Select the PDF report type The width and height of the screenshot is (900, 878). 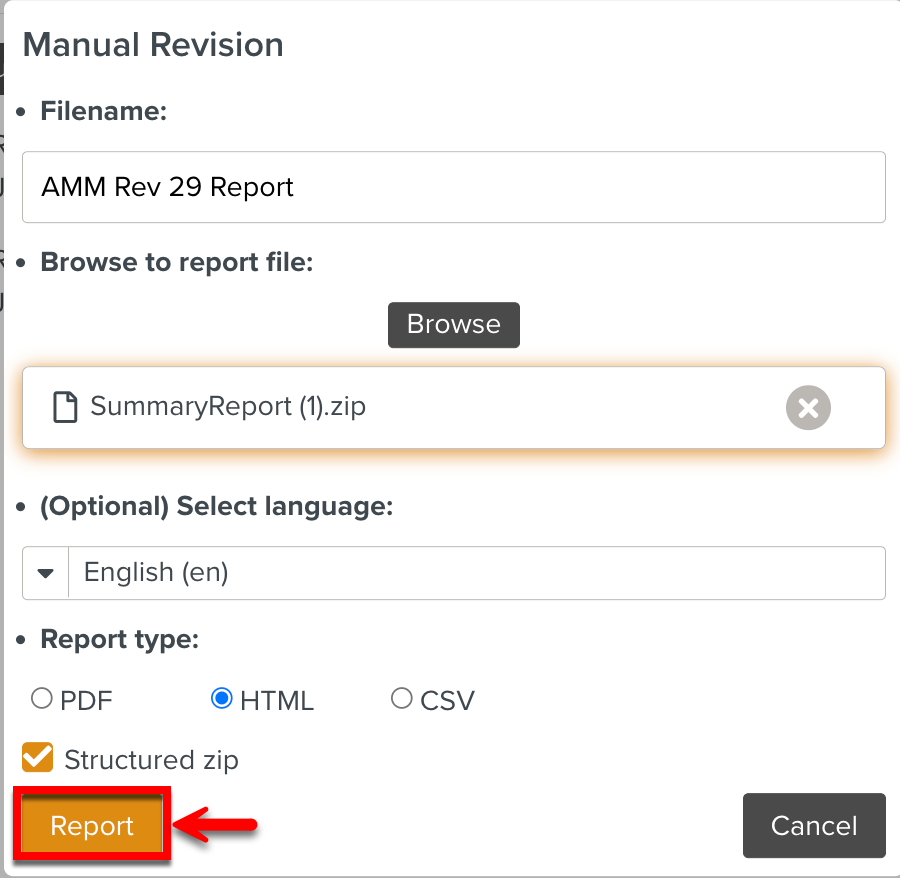pyautogui.click(x=41, y=698)
